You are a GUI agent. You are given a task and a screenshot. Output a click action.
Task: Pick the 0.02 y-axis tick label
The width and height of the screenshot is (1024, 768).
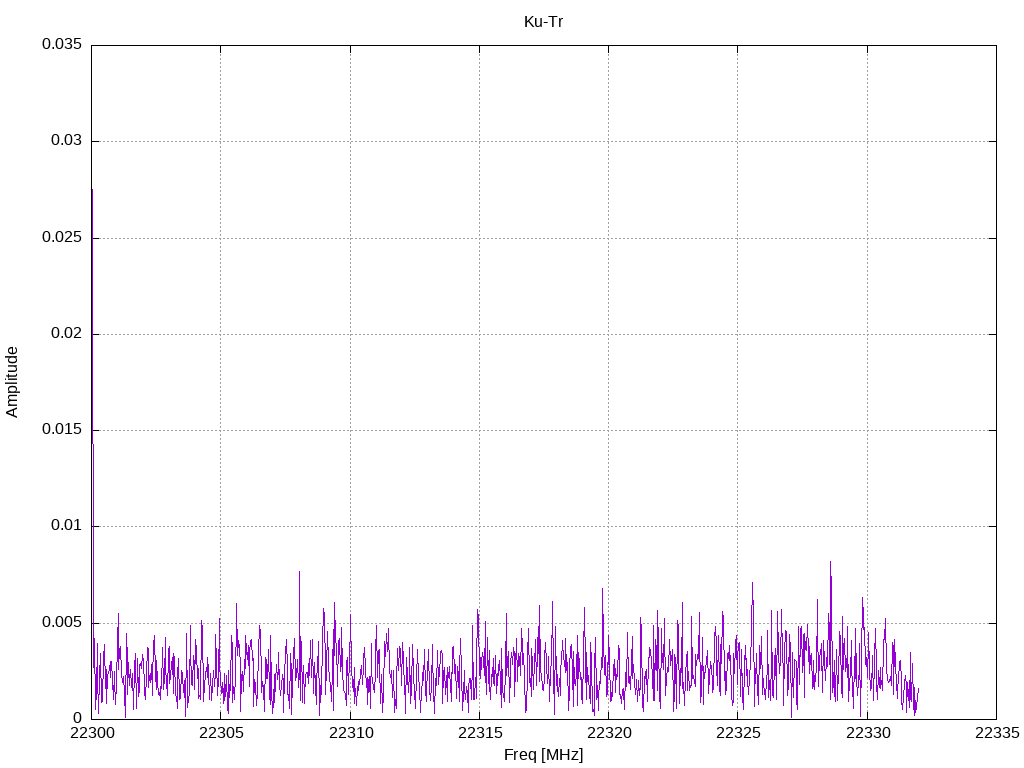65,334
